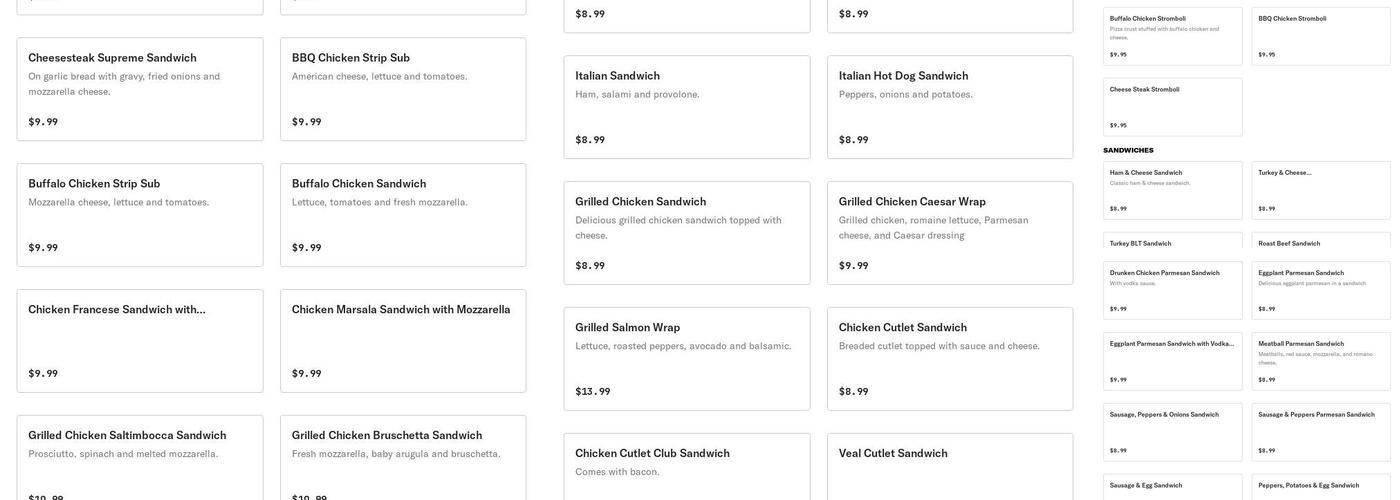Select the Grilled Salmon Wrap item

687,359
